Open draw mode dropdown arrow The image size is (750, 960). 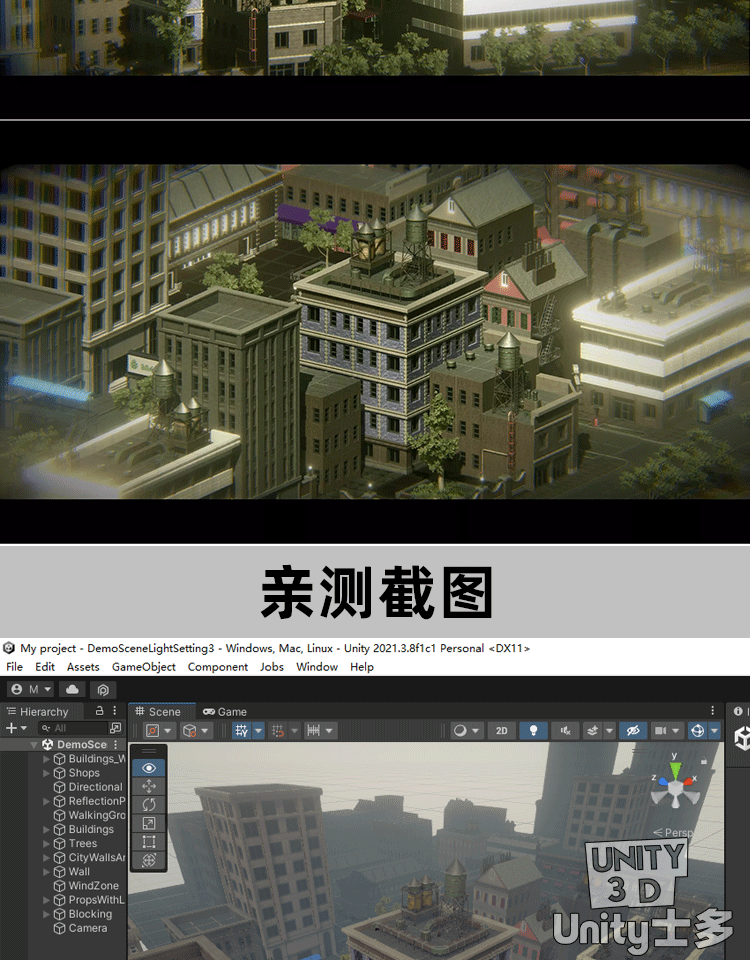(x=476, y=730)
